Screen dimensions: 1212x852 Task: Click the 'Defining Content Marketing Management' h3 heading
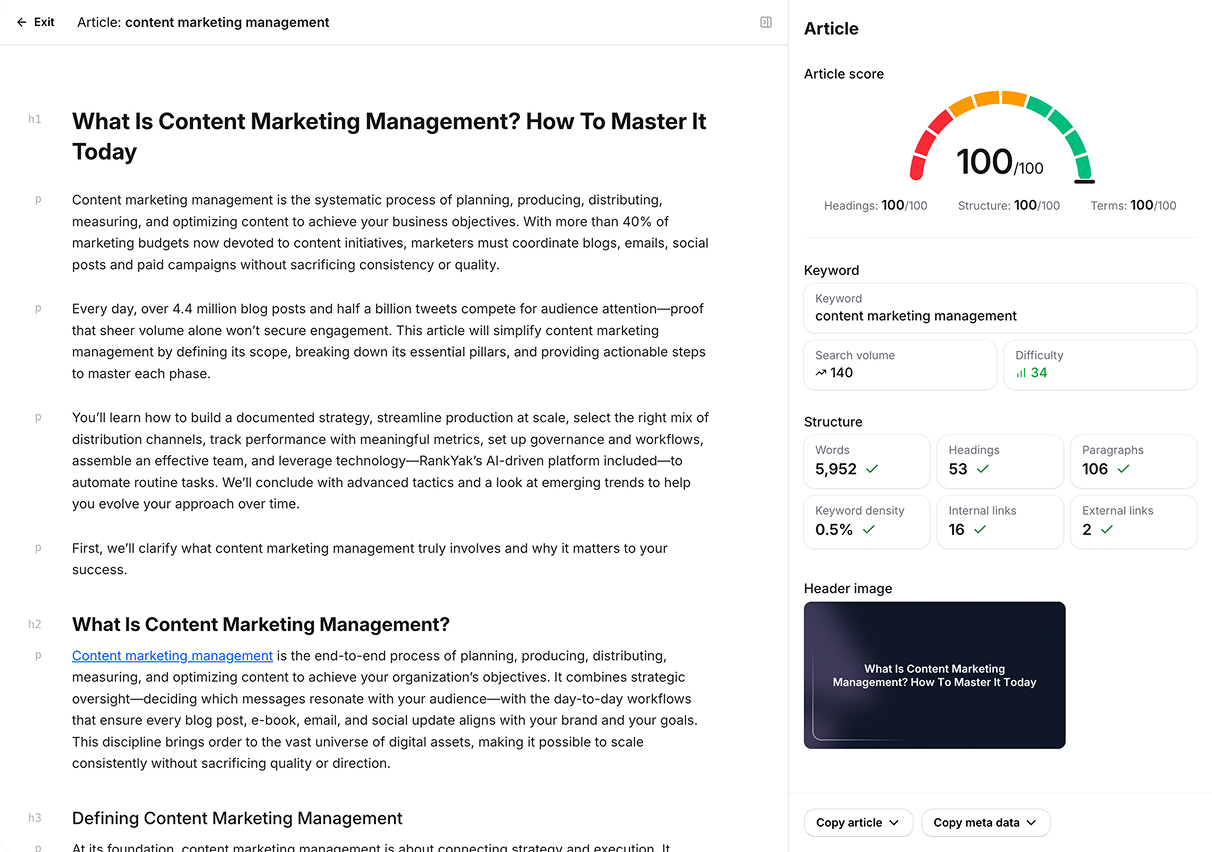(237, 818)
